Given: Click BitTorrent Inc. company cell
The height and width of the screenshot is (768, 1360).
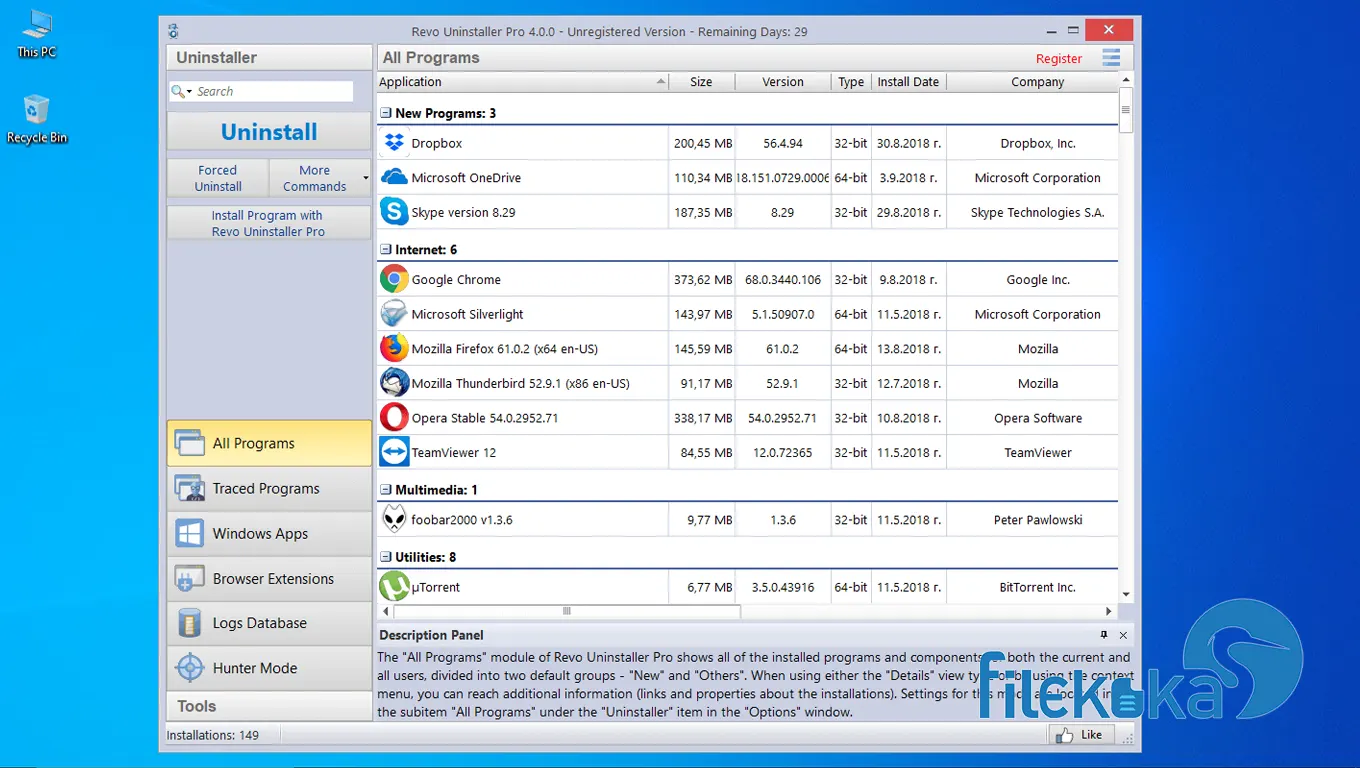Looking at the screenshot, I should click(1038, 587).
